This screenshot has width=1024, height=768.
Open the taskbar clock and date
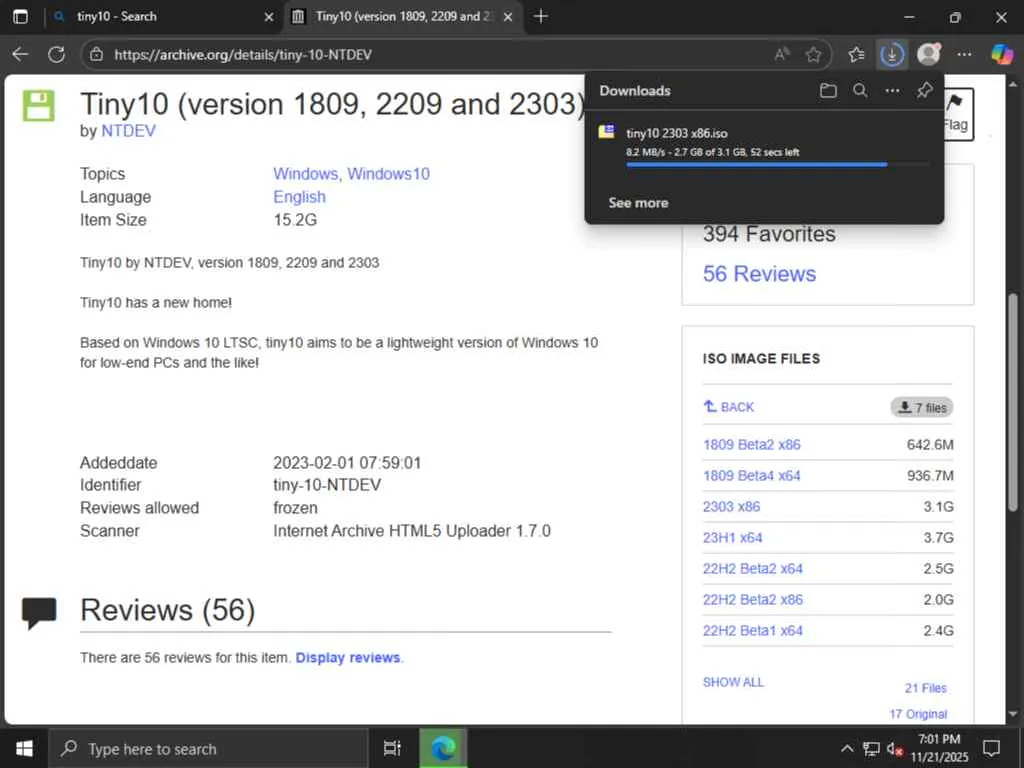939,748
